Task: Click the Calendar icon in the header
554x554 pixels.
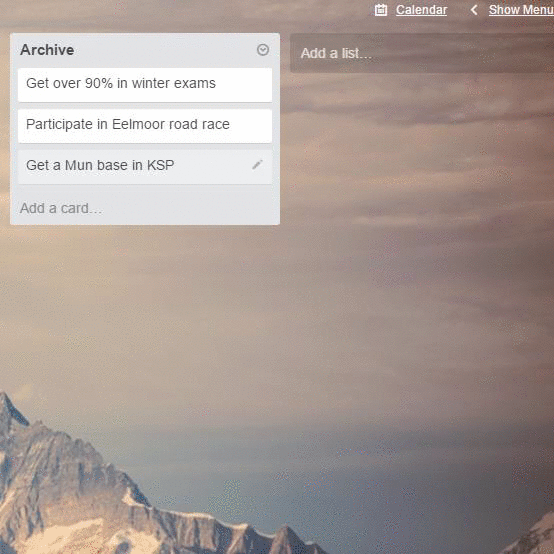Action: [x=381, y=10]
